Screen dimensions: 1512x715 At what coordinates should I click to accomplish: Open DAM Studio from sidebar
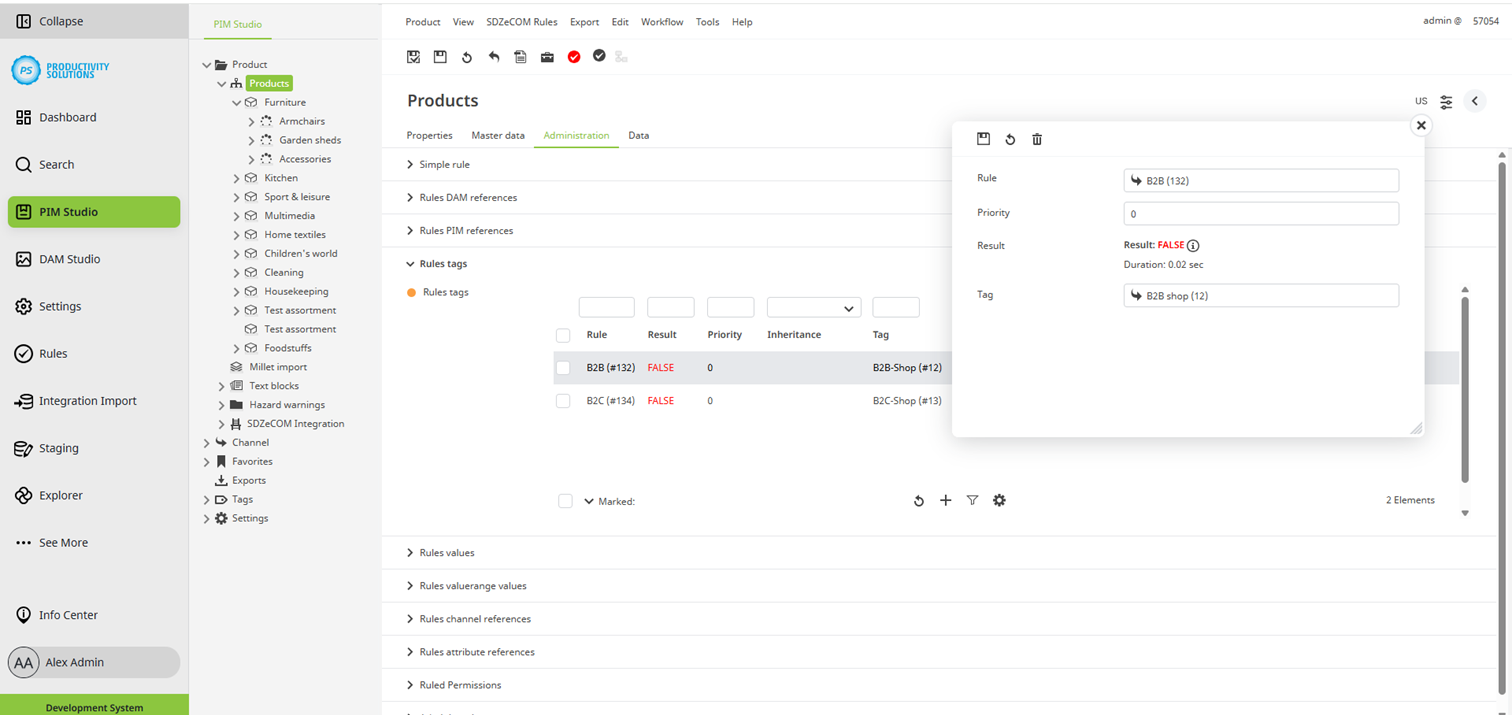pyautogui.click(x=69, y=259)
